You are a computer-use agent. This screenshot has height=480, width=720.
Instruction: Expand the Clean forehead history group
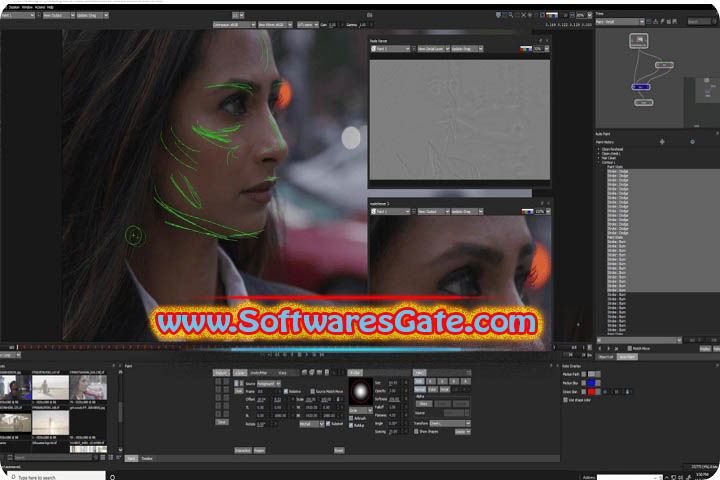point(598,149)
